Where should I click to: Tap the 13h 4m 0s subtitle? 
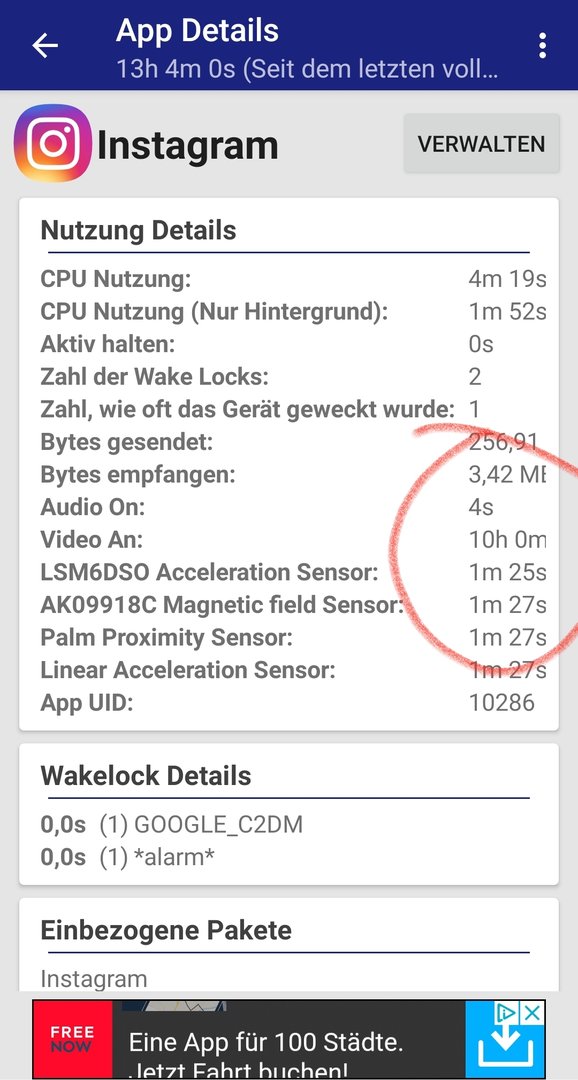(307, 69)
